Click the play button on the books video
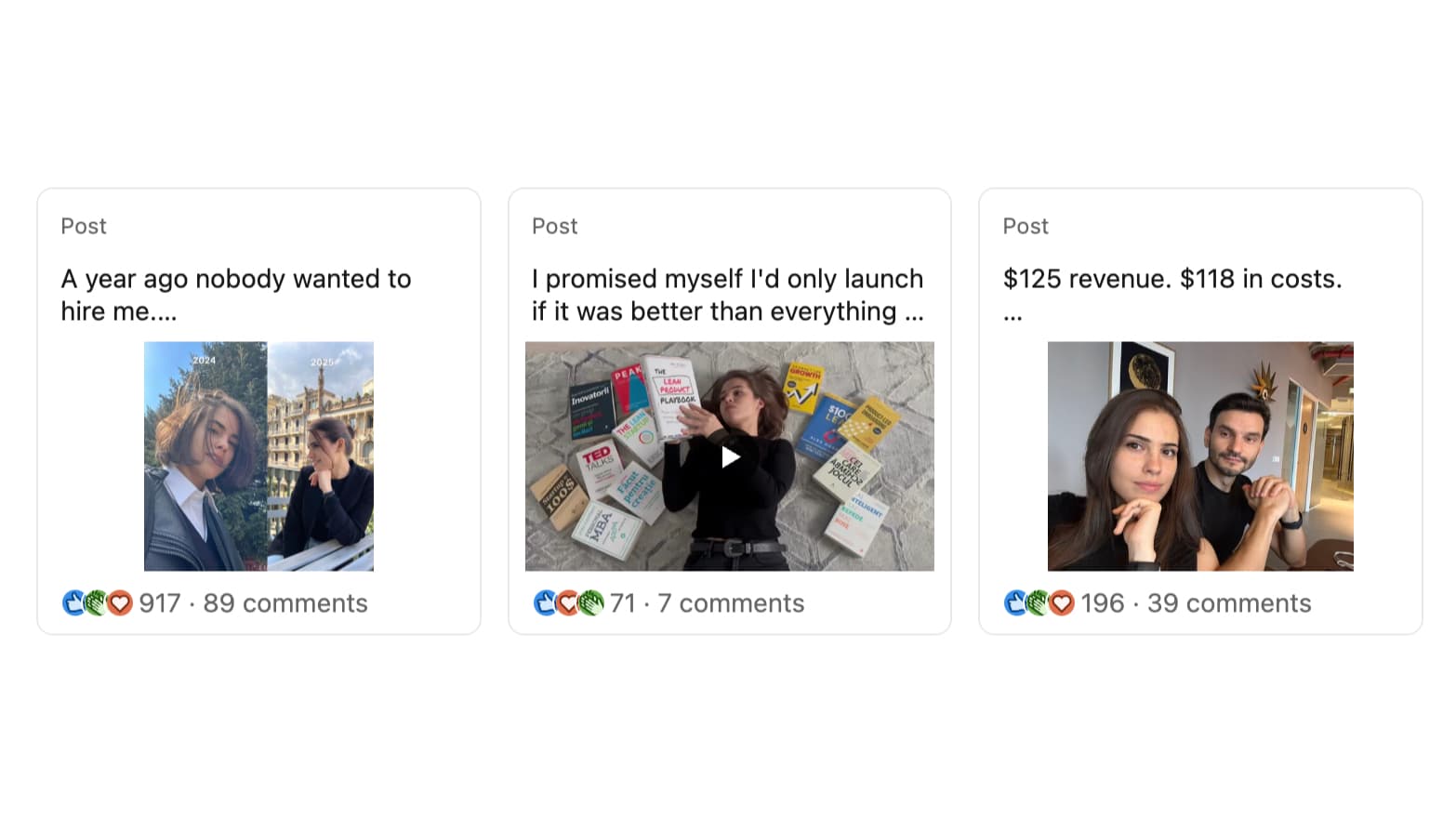The width and height of the screenshot is (1456, 819). [x=731, y=456]
